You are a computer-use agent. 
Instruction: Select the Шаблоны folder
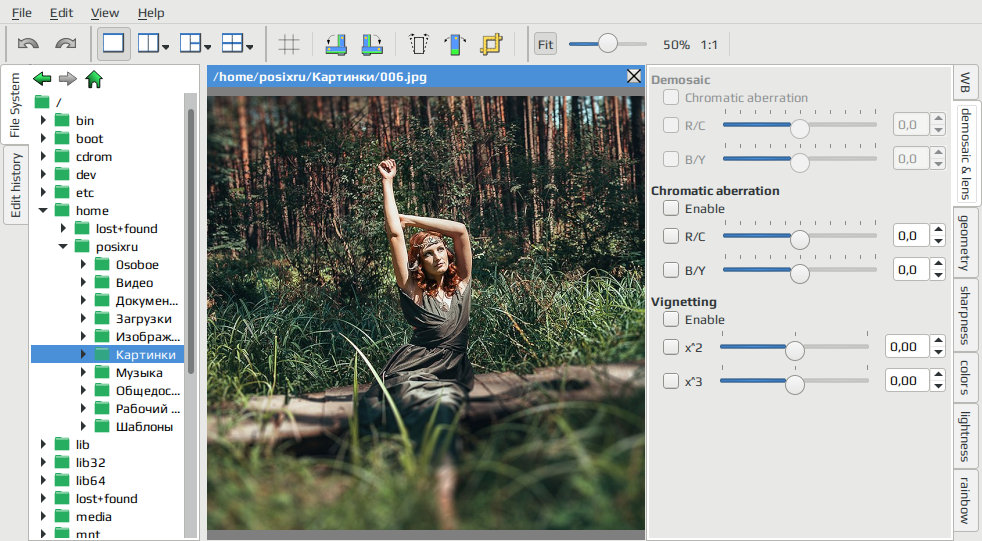click(x=144, y=426)
